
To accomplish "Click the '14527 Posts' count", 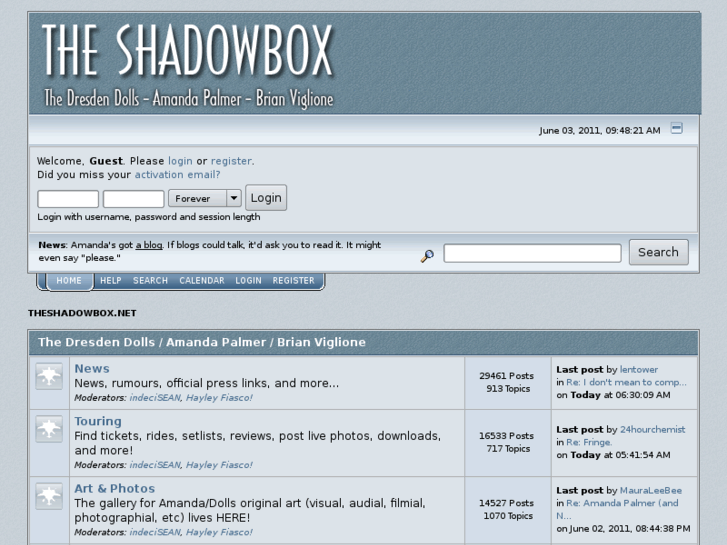I will pos(506,503).
